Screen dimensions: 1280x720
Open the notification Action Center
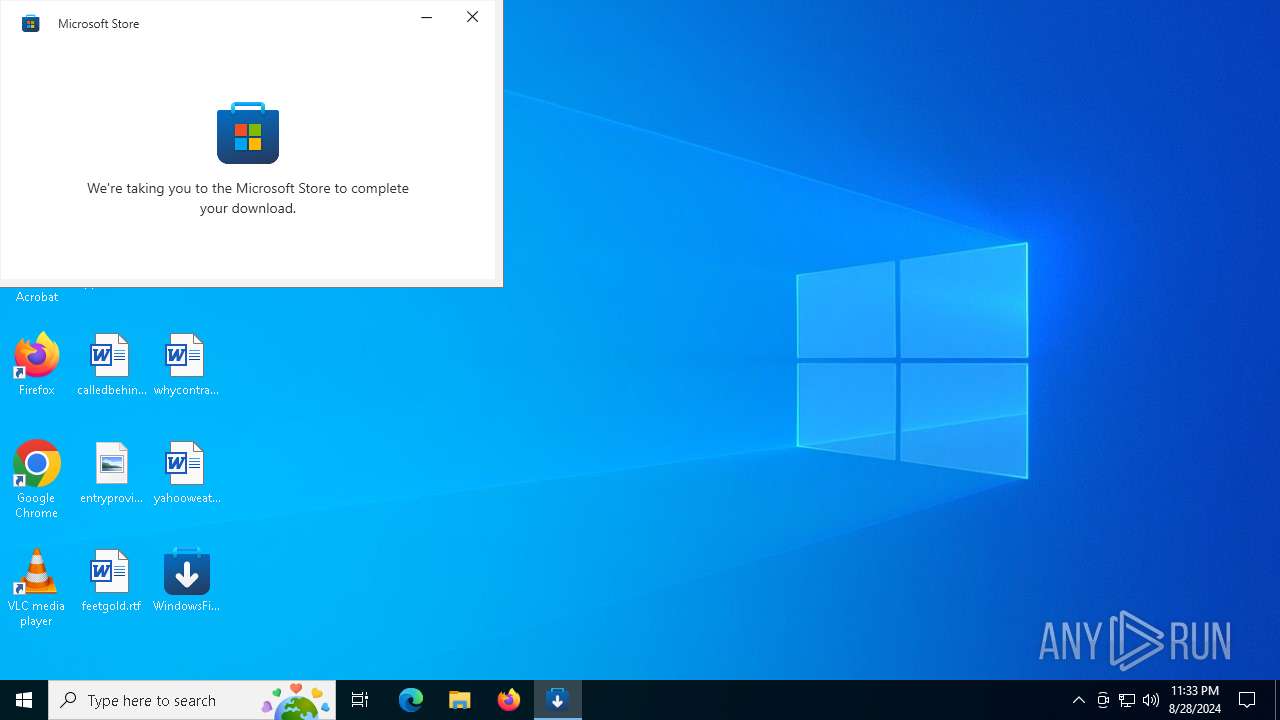point(1248,700)
